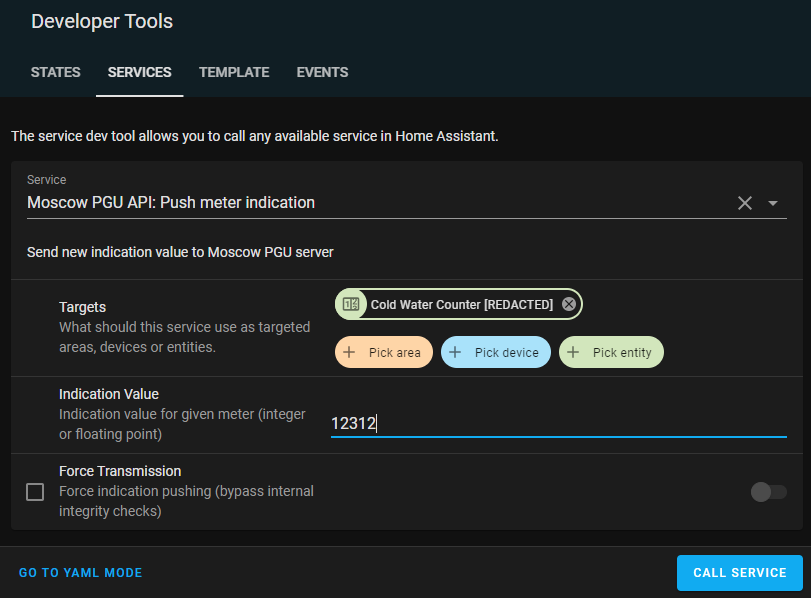This screenshot has height=598, width=811.
Task: Enable the Force Transmission checkbox
Action: point(35,491)
